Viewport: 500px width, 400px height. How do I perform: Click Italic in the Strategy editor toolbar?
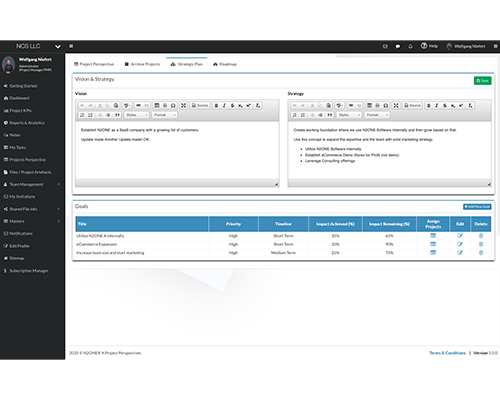click(437, 106)
